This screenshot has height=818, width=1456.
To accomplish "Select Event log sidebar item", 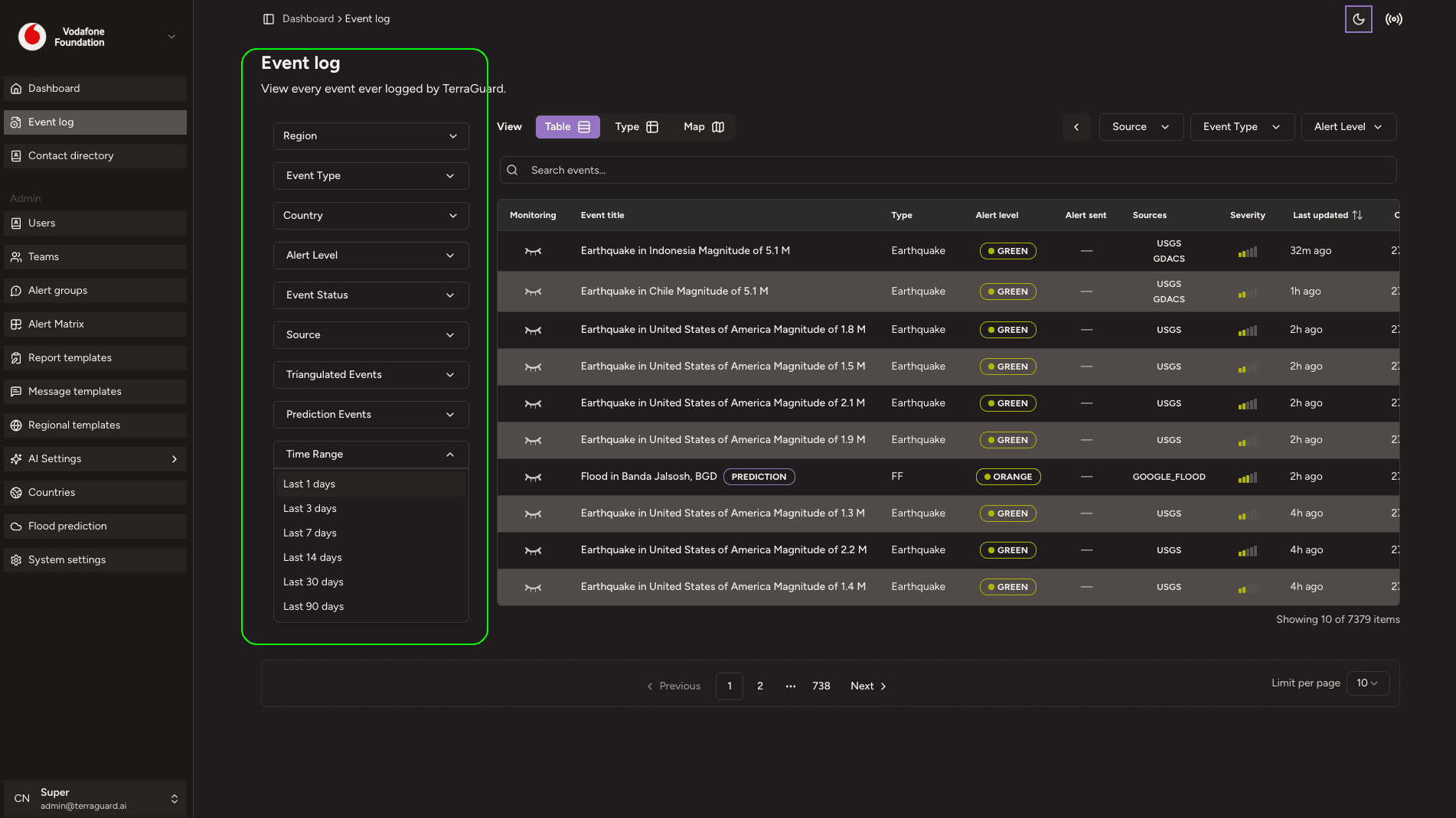I will click(x=95, y=122).
